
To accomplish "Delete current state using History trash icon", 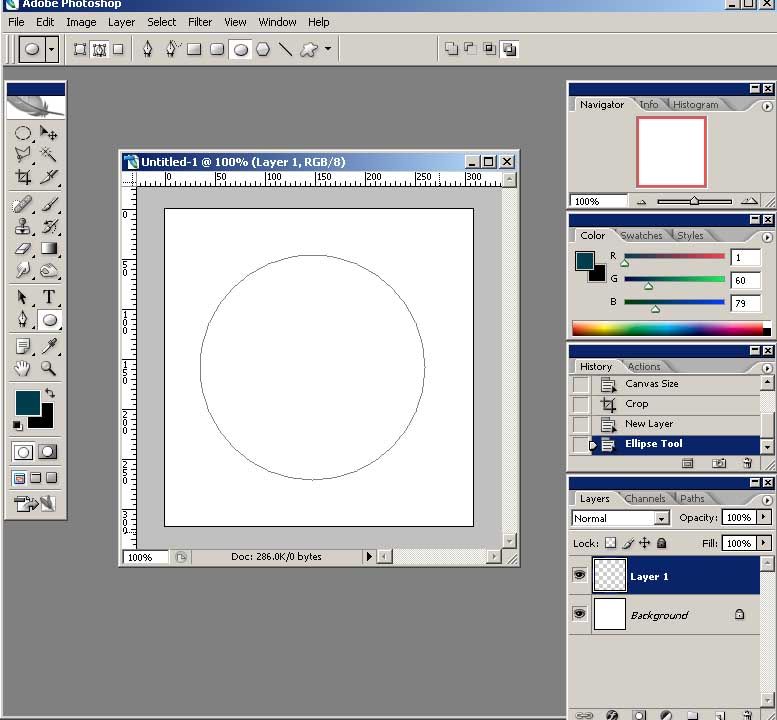I will point(746,464).
